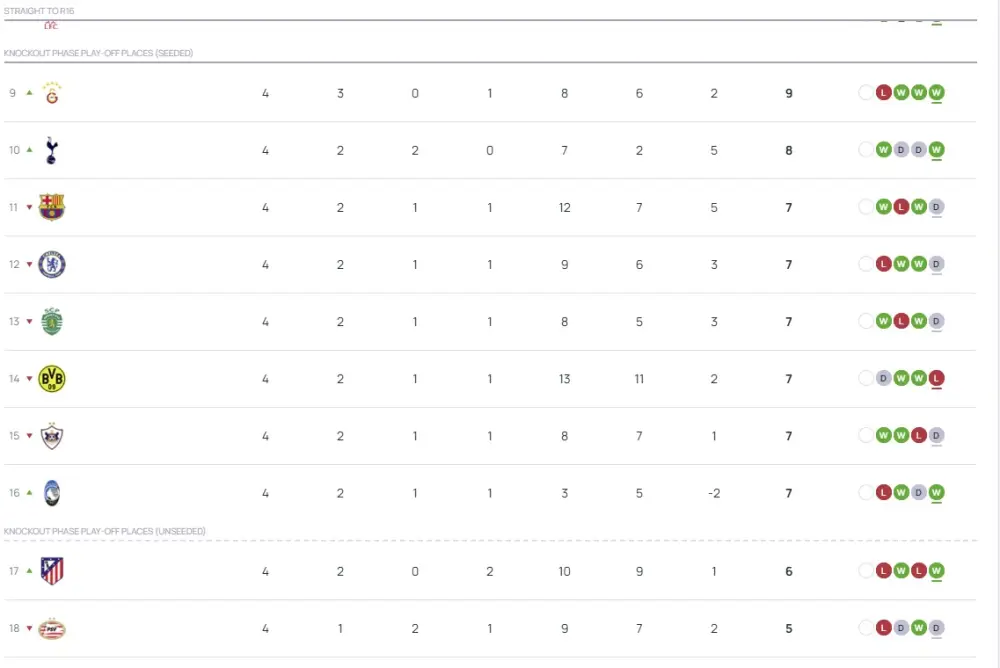Click the Borussia Dortmund BVB logo
Viewport: 1000px width, 668px height.
click(x=52, y=379)
